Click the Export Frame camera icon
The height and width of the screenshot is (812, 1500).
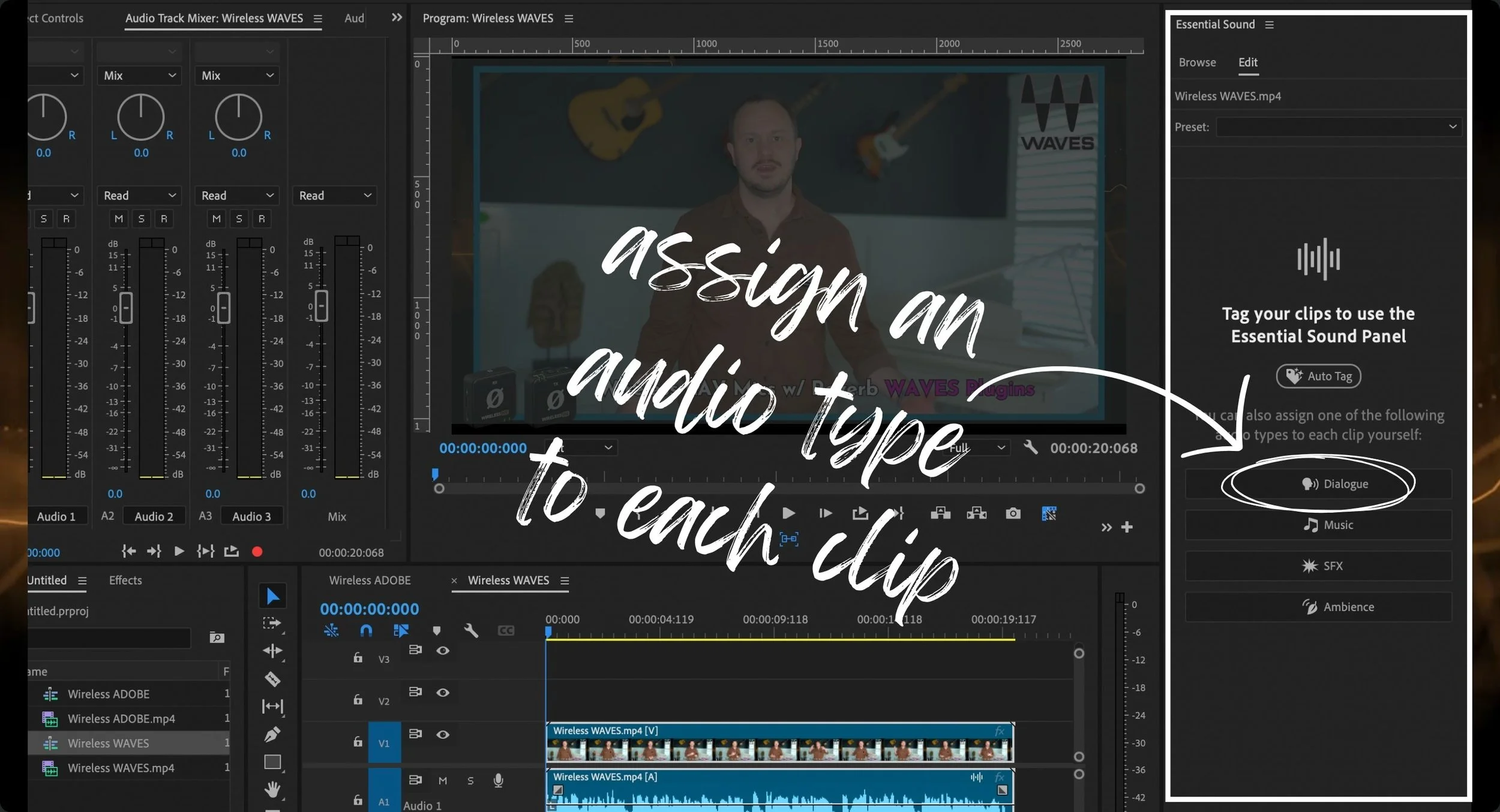(x=1013, y=513)
